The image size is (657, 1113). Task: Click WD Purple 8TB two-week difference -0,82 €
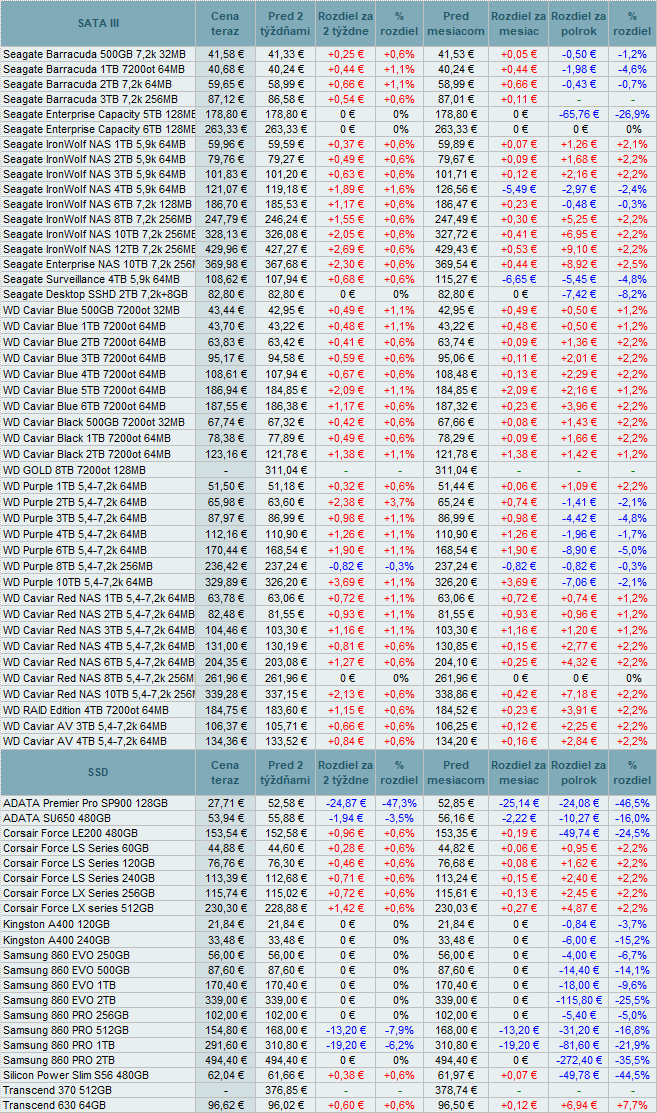coord(346,566)
